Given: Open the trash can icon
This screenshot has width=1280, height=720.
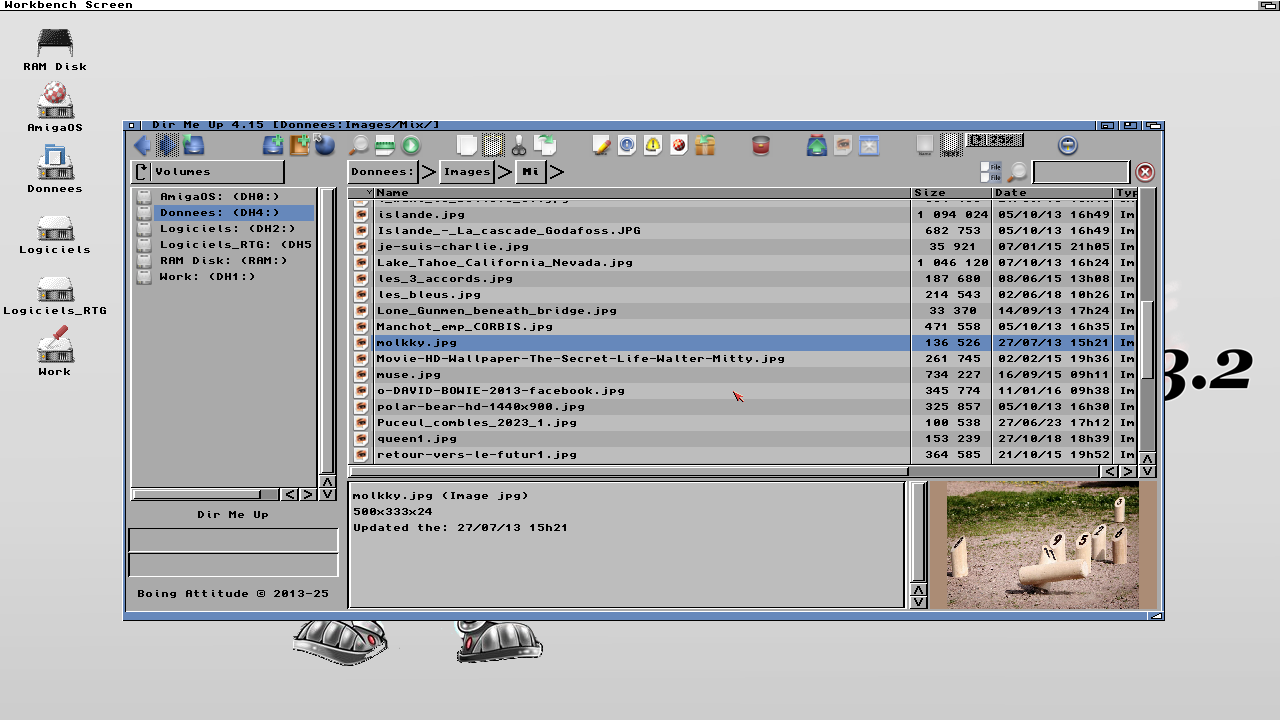Looking at the screenshot, I should [759, 145].
